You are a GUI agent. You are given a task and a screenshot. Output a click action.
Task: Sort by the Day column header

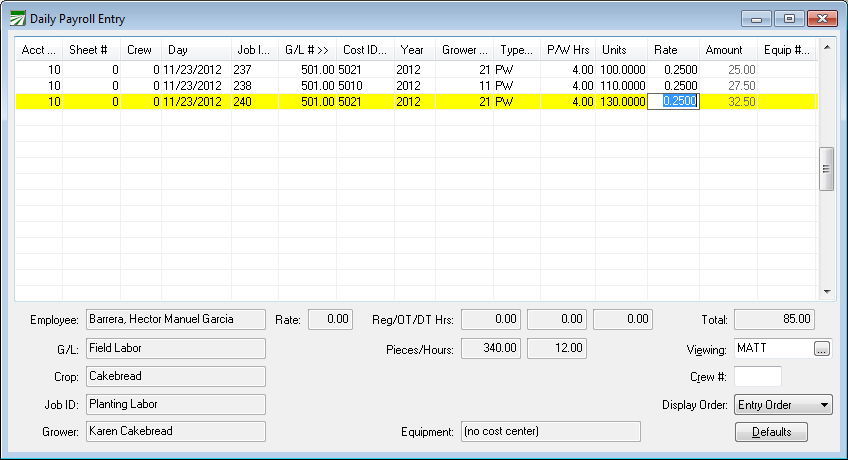pos(195,49)
